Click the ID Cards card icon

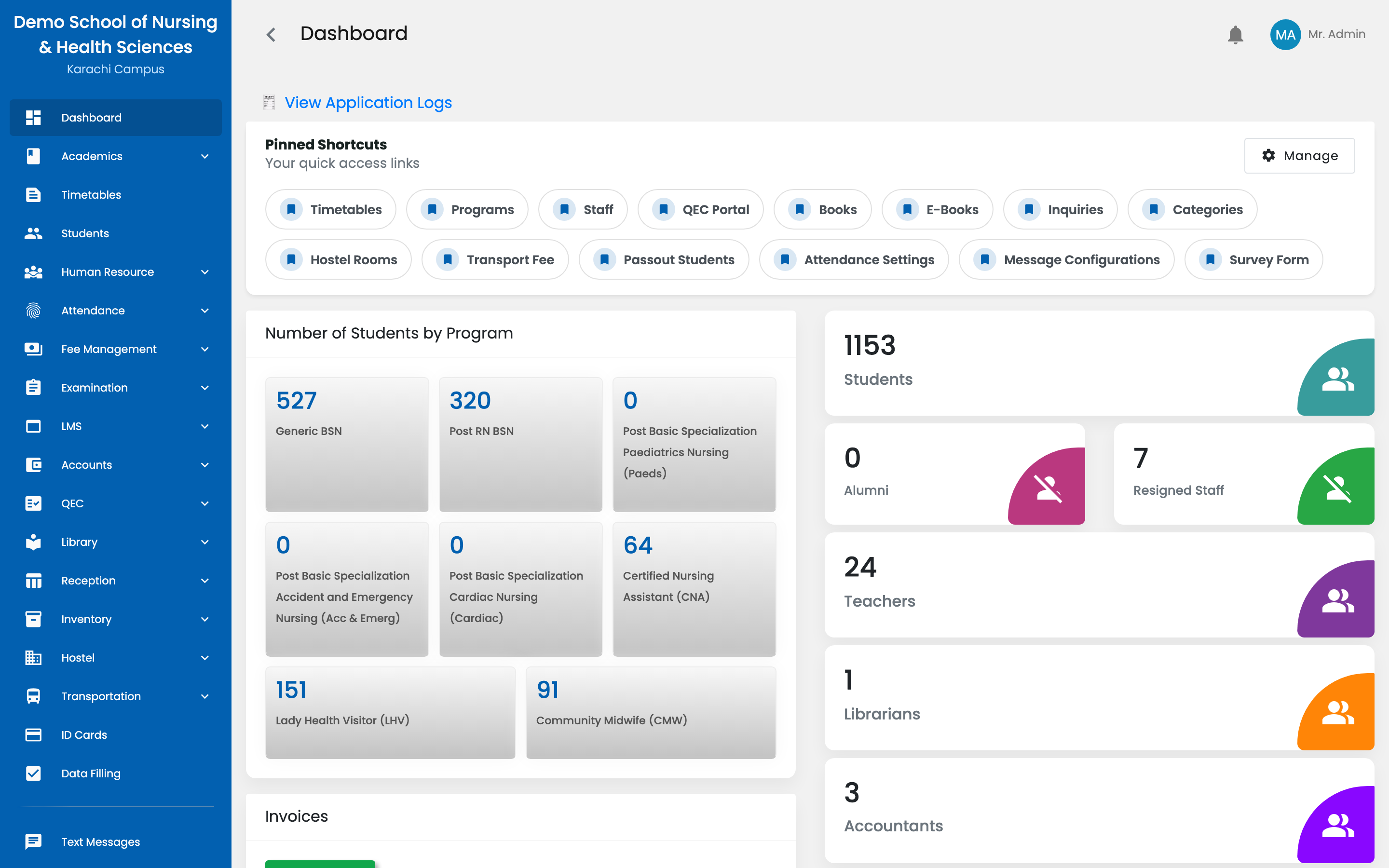(x=33, y=735)
